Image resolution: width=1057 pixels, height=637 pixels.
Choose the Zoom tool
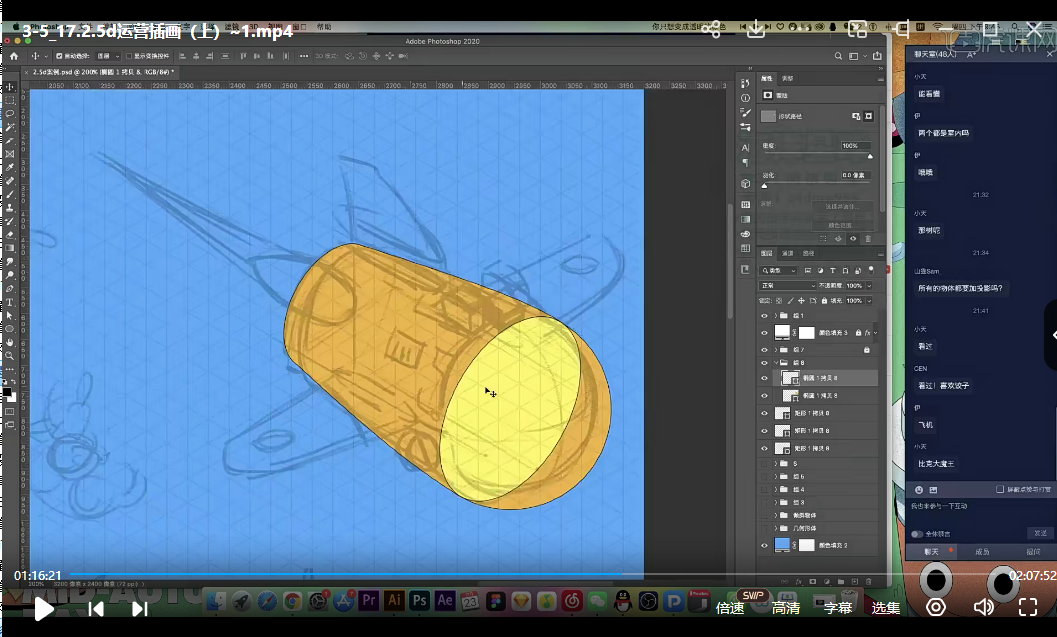click(x=10, y=355)
